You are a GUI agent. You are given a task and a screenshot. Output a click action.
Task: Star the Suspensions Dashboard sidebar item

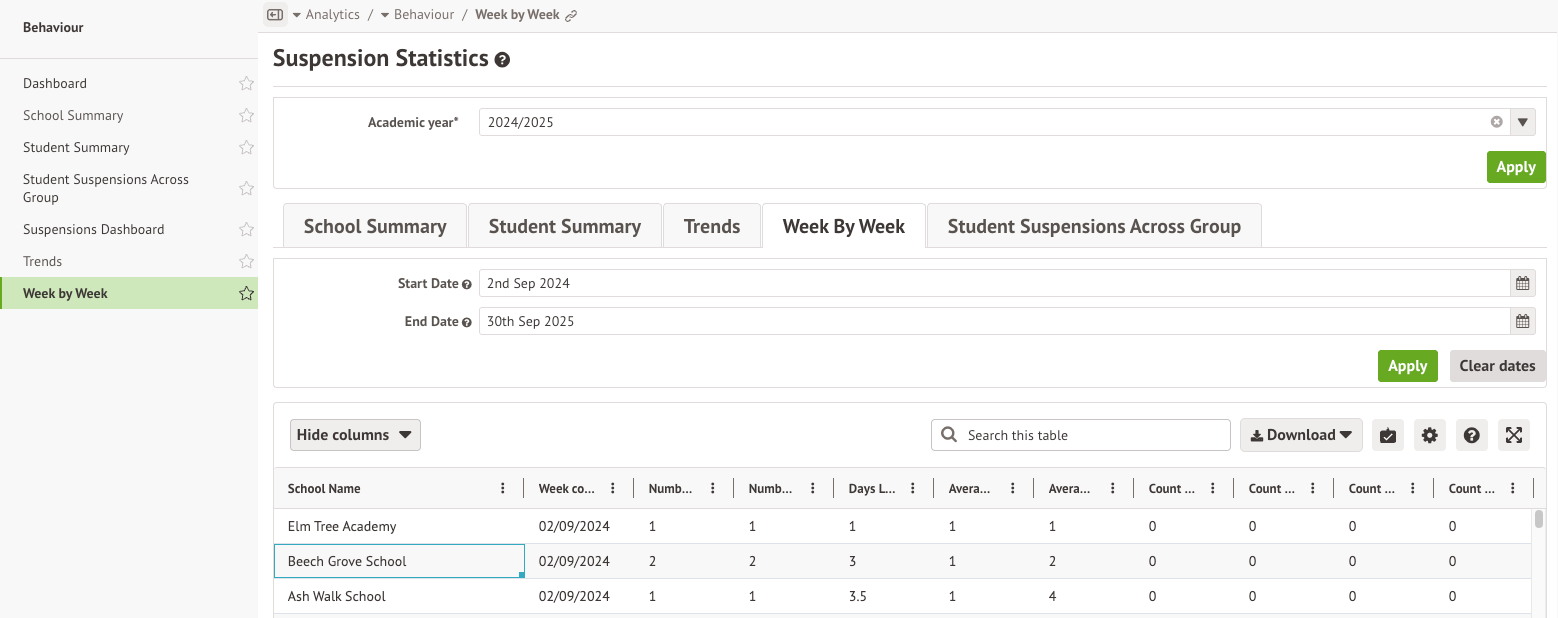pos(246,230)
